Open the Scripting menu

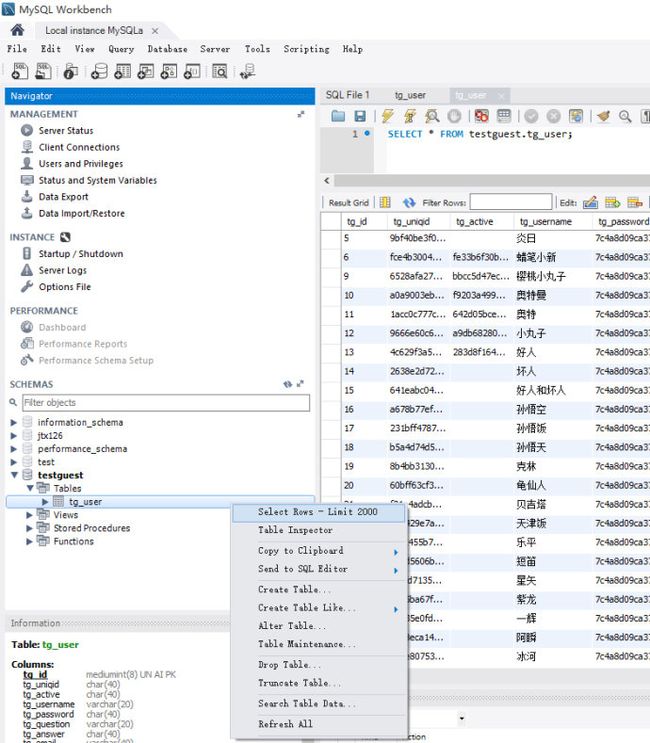(x=306, y=49)
